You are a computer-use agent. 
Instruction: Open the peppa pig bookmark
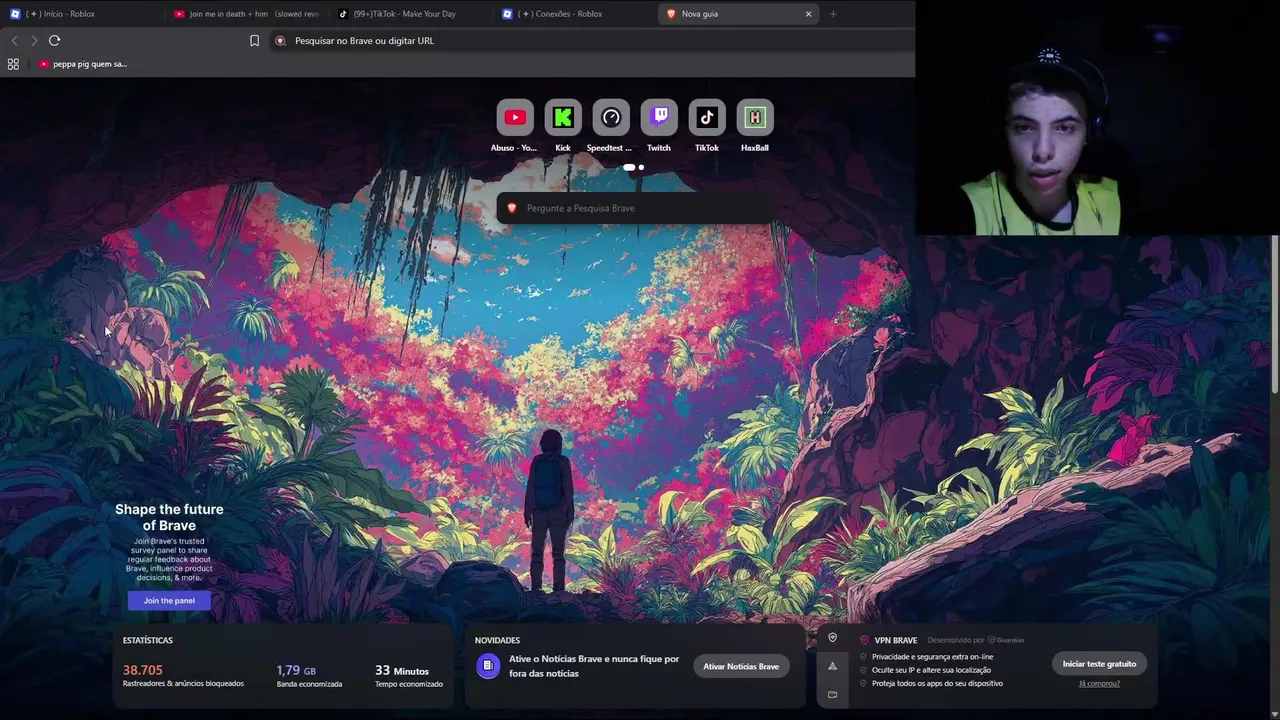pyautogui.click(x=82, y=64)
